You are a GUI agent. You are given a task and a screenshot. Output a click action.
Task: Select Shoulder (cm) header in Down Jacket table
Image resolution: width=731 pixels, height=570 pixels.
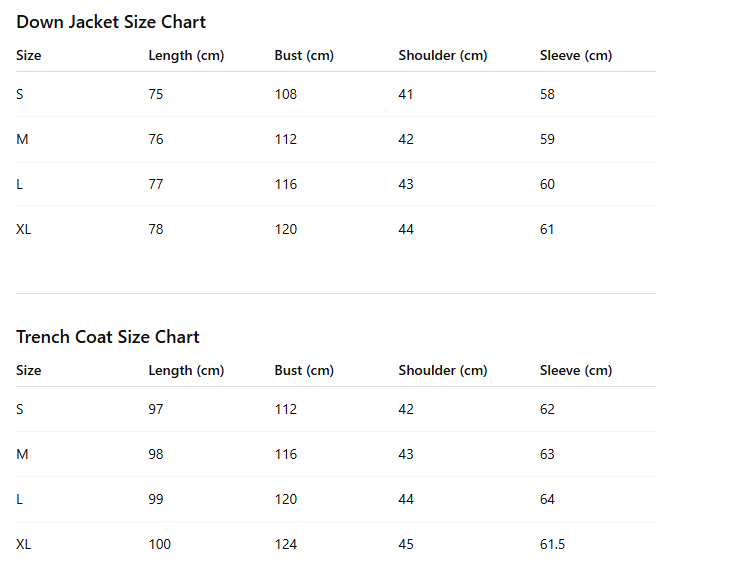[442, 55]
